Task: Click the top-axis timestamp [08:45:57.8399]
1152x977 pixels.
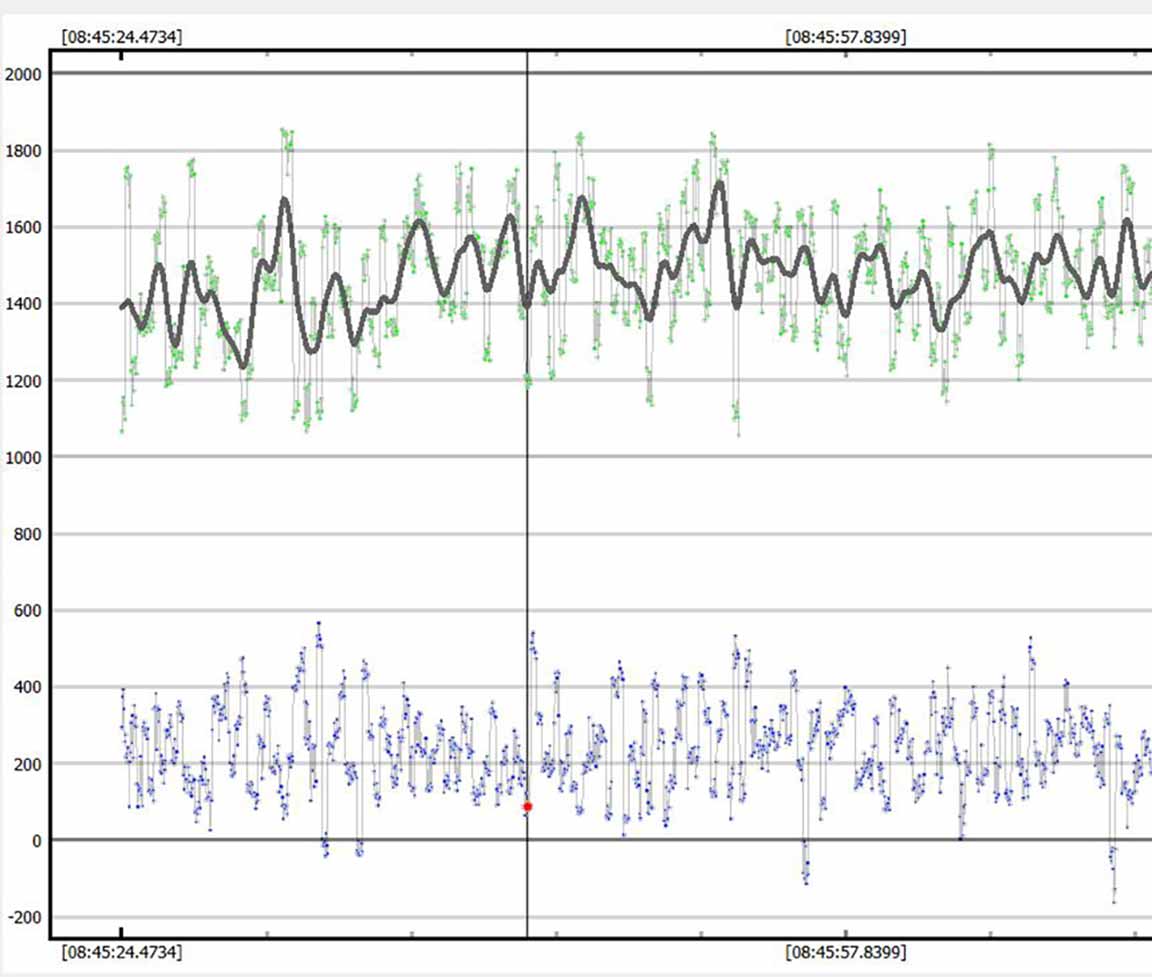Action: tap(846, 37)
